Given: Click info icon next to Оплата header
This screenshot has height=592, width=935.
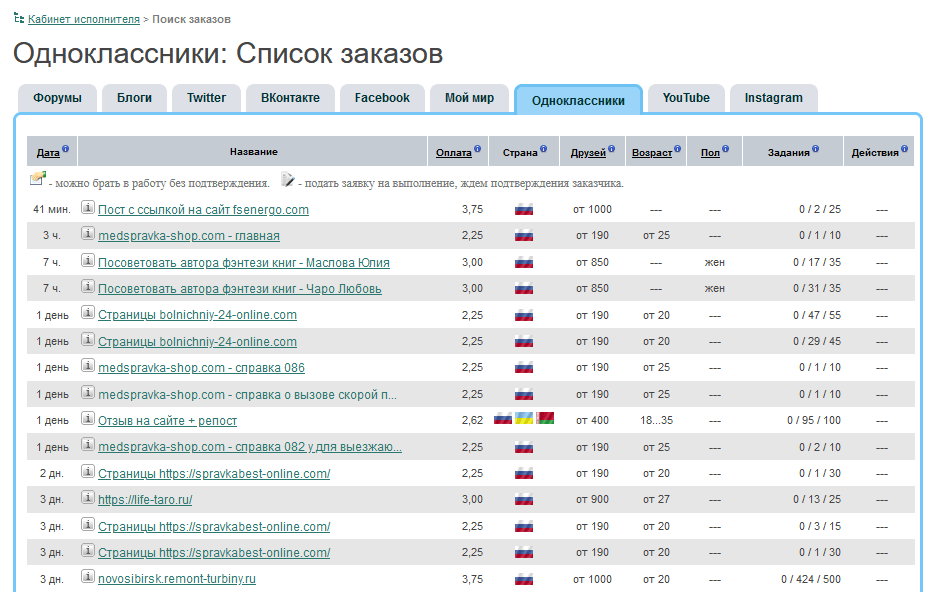Looking at the screenshot, I should 478,150.
